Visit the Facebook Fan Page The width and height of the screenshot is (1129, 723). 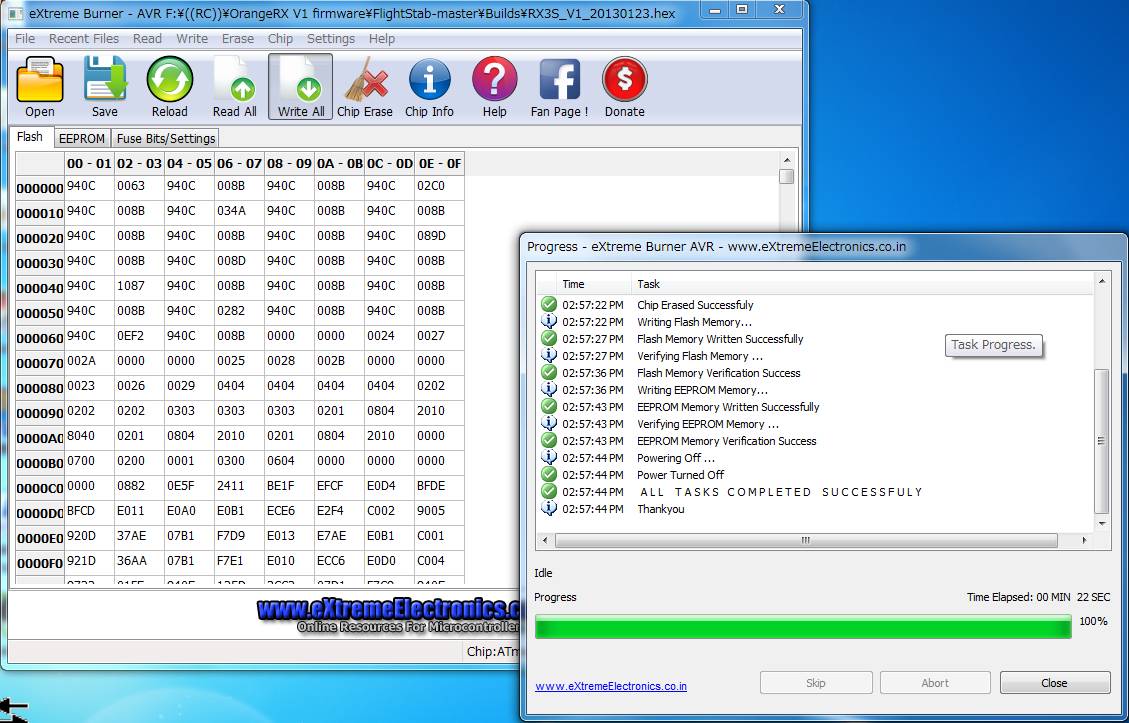click(x=559, y=86)
